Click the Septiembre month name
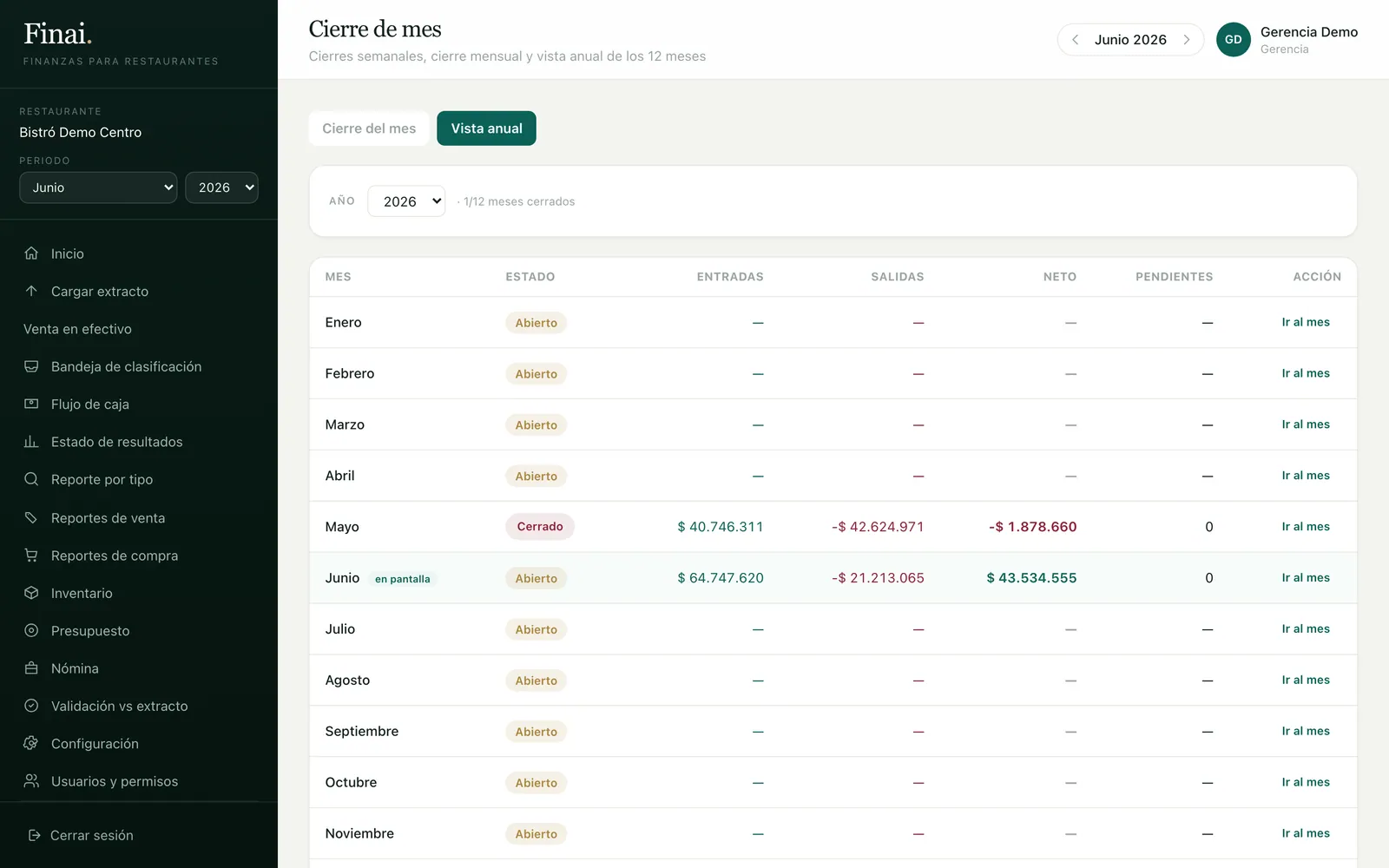The height and width of the screenshot is (868, 1389). [362, 732]
